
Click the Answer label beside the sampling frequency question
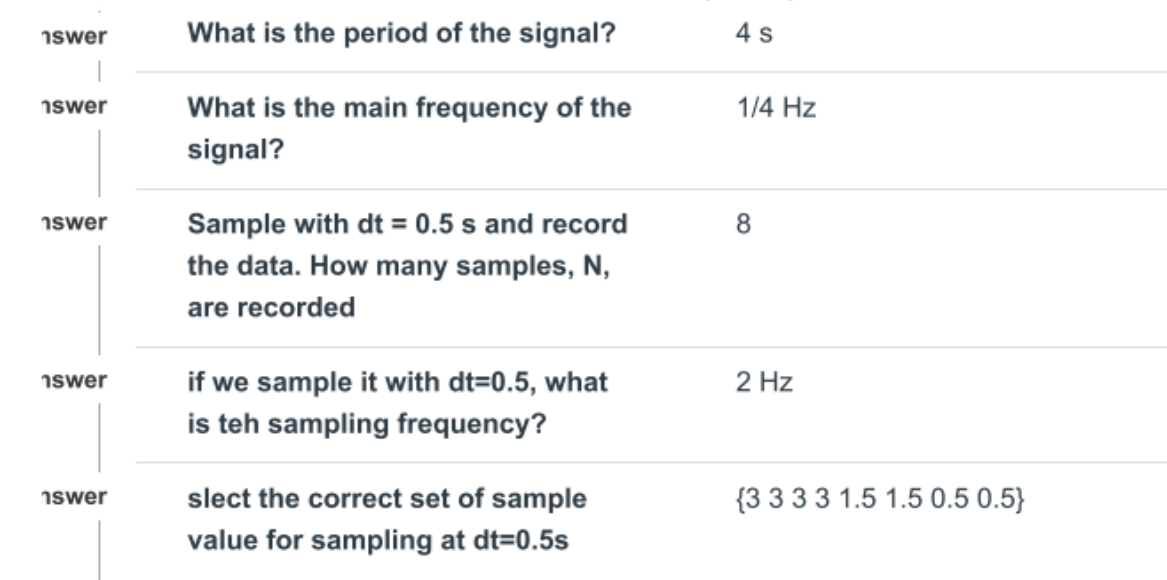[x=74, y=380]
